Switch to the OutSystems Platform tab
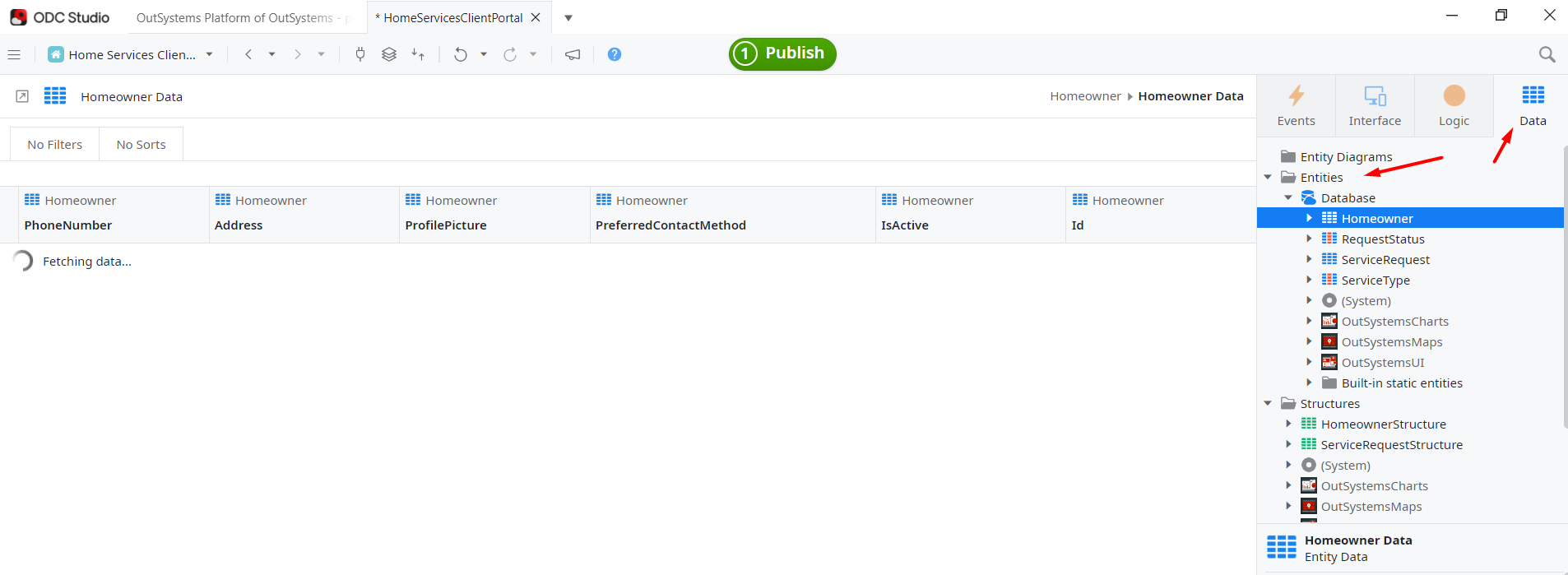 [x=244, y=17]
